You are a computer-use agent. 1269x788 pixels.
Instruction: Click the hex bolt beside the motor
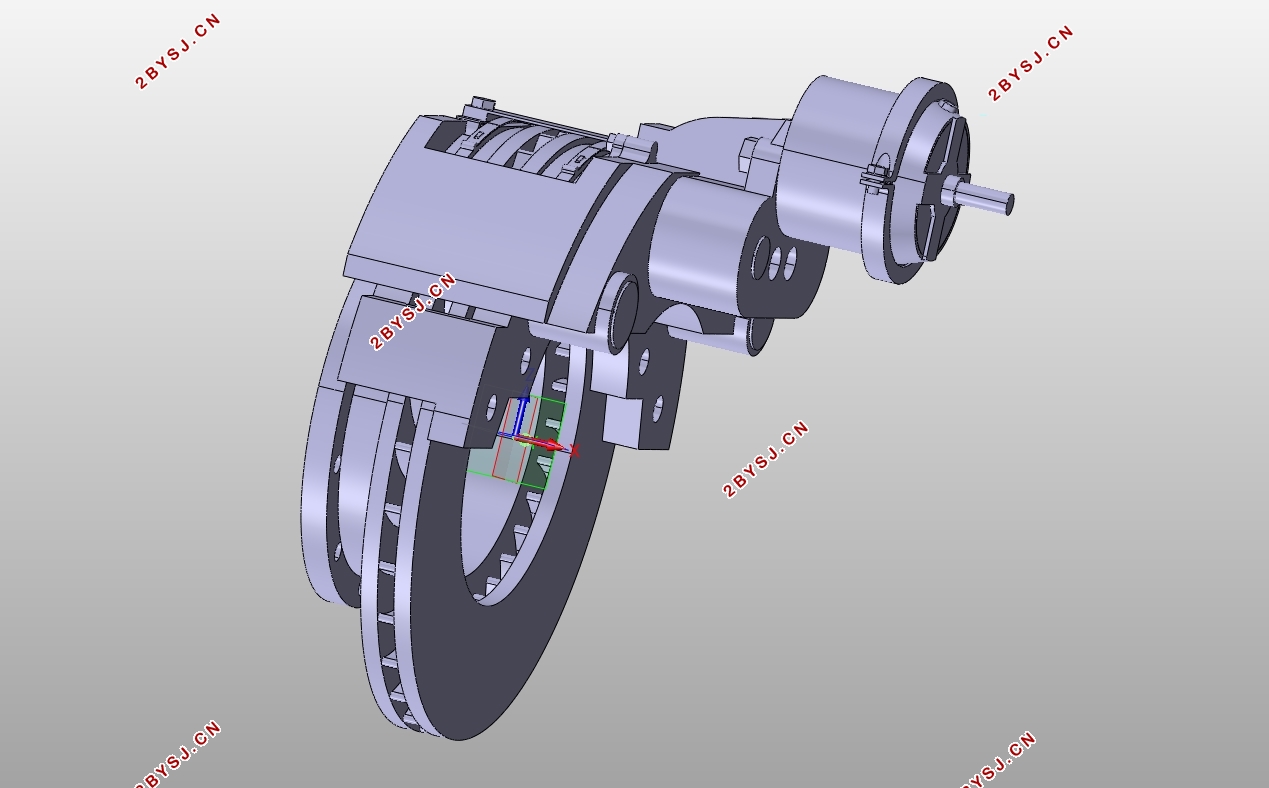coord(752,155)
